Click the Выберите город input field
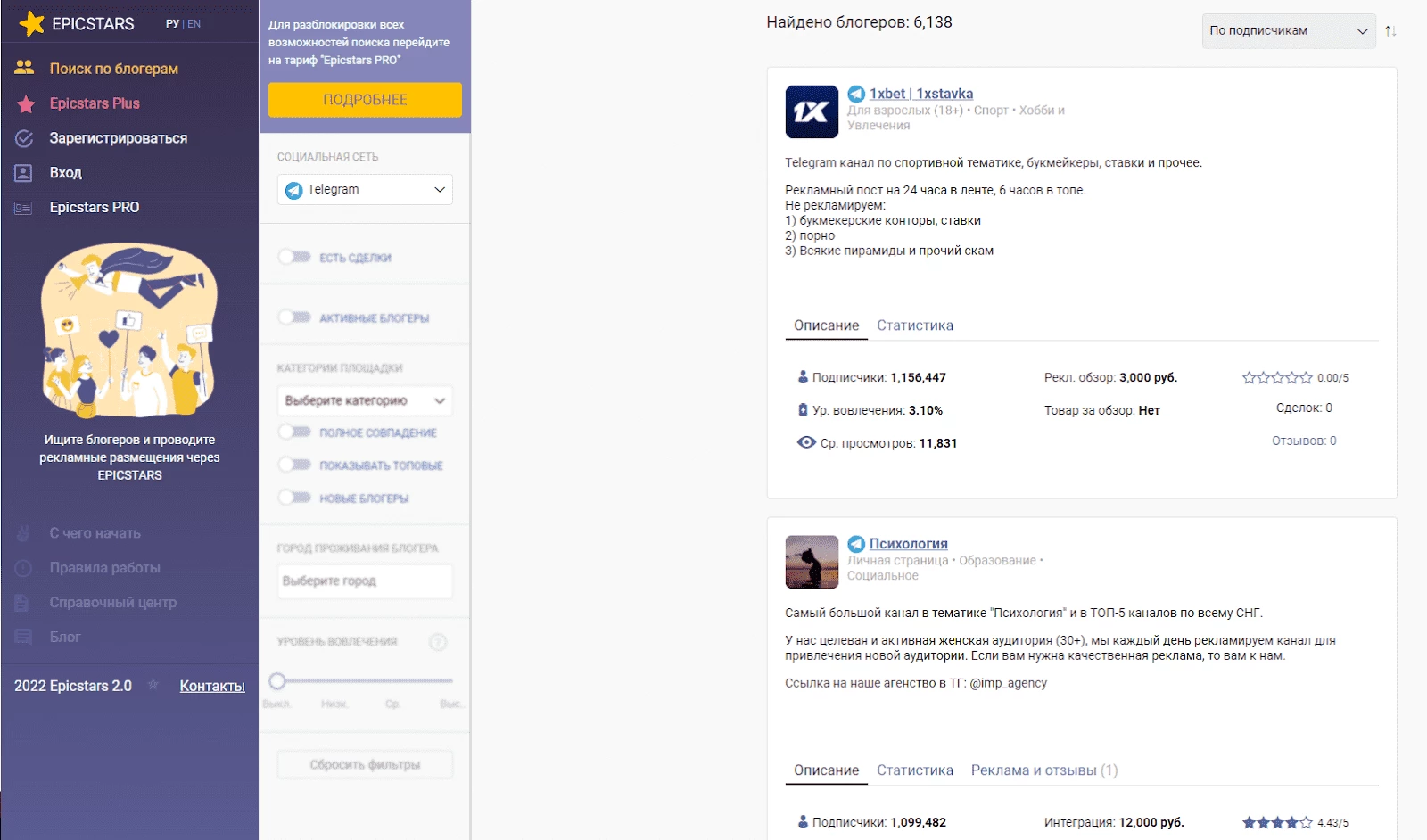This screenshot has width=1427, height=840. coord(365,581)
